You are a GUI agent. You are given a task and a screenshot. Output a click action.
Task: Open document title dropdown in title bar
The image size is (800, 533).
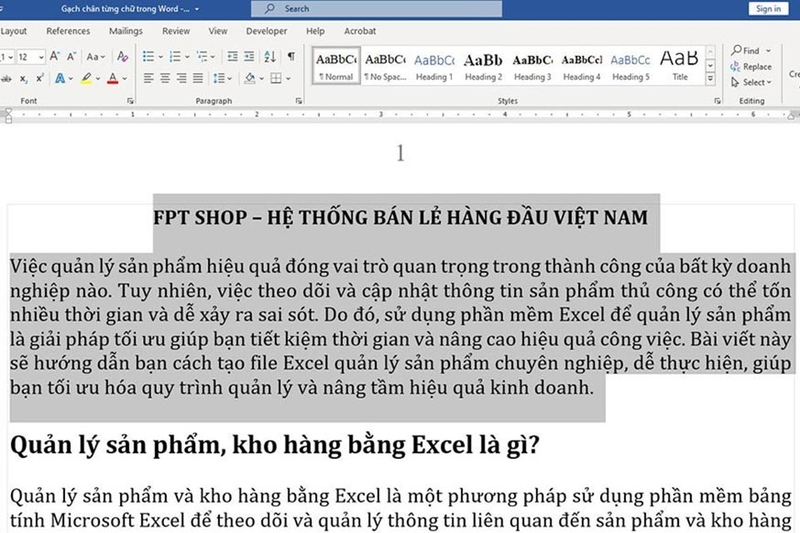click(x=197, y=9)
